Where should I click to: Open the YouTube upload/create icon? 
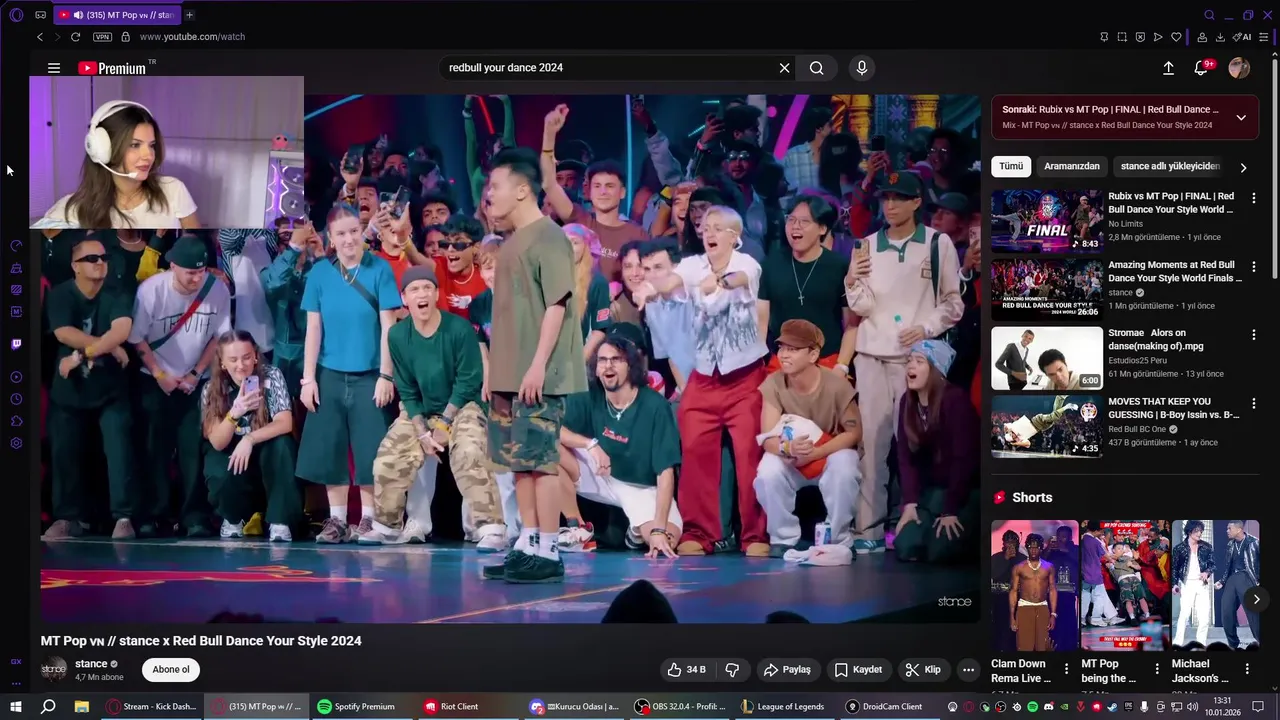1168,68
